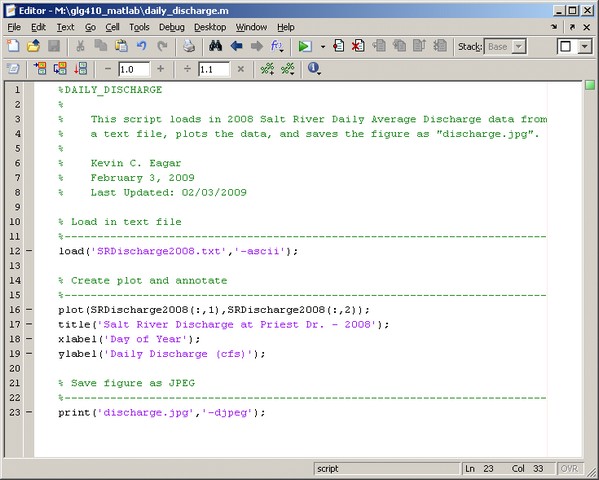Click the debug Step In icon
The width and height of the screenshot is (599, 480).
click(399, 46)
